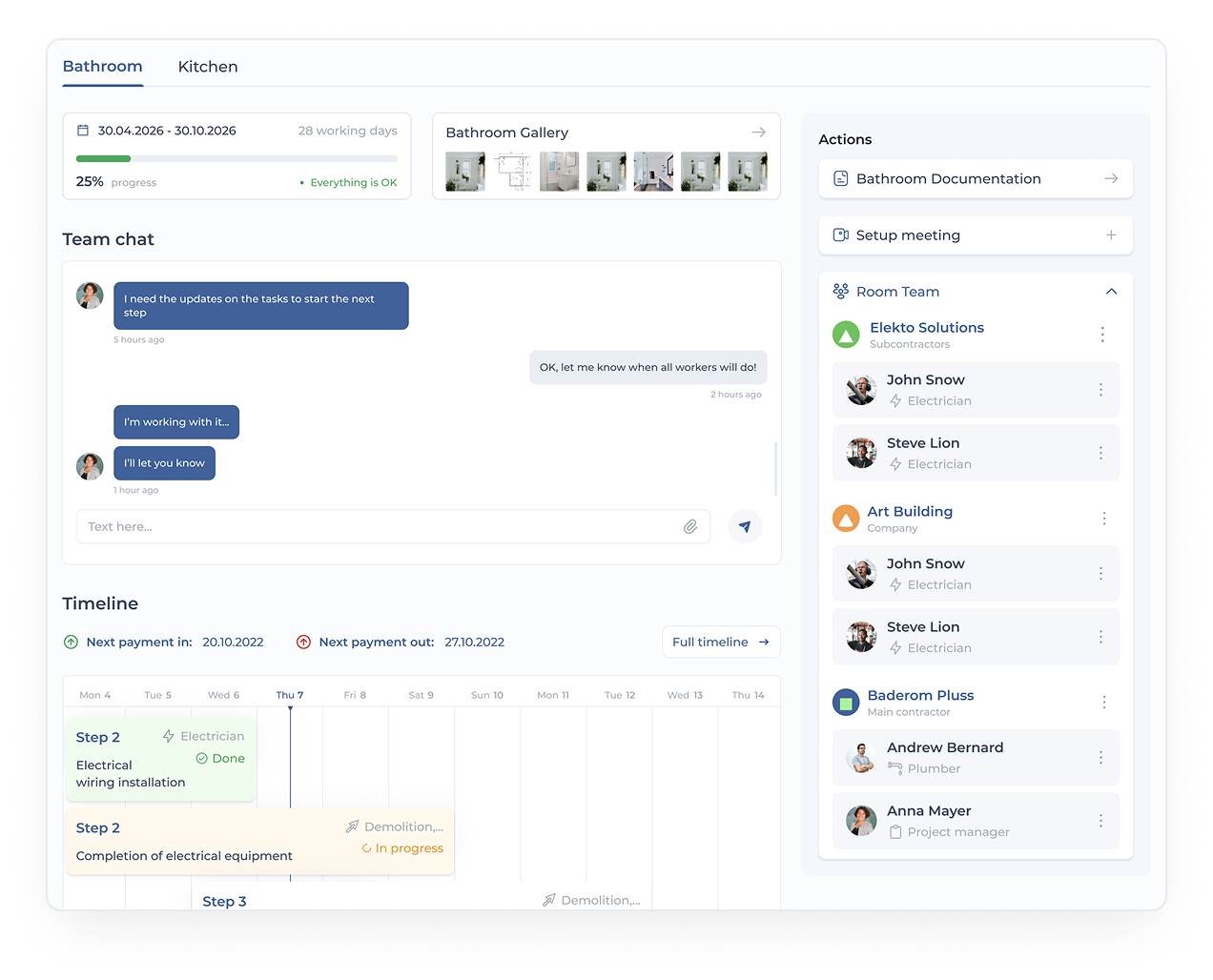Click the In progress status indicator
1213x980 pixels.
pos(402,848)
